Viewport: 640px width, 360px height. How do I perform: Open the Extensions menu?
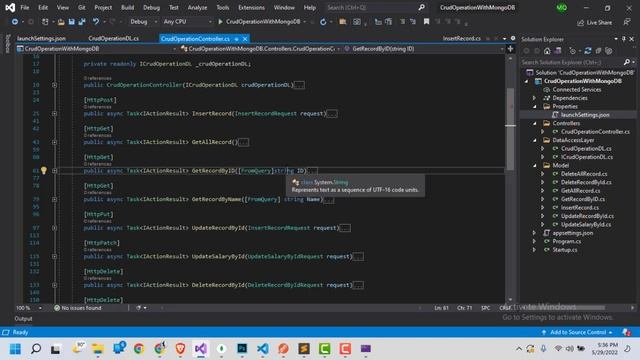[251, 7]
